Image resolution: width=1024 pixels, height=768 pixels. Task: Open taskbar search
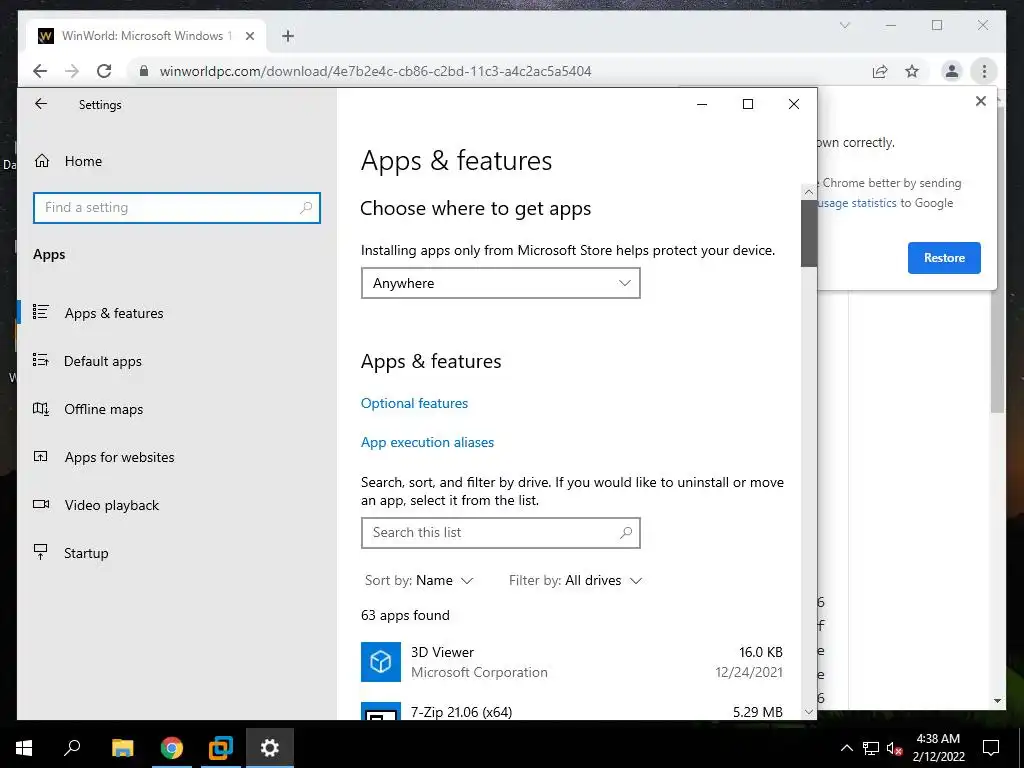pyautogui.click(x=72, y=748)
